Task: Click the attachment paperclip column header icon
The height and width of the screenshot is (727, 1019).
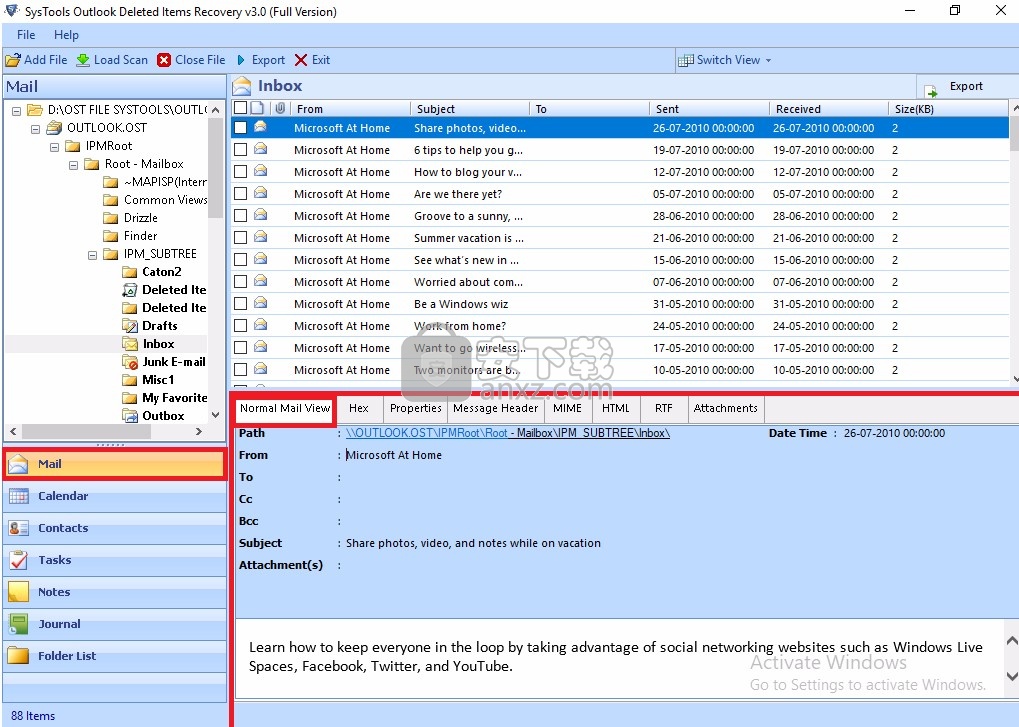Action: click(280, 108)
